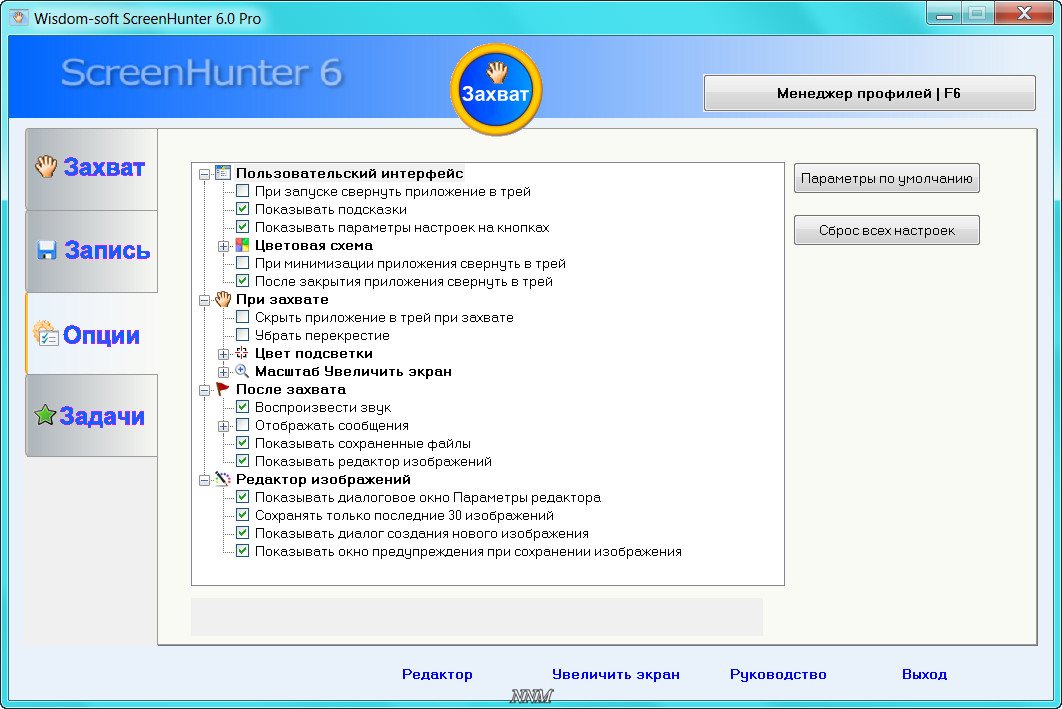
Task: Collapse the После захвата section
Action: point(205,389)
